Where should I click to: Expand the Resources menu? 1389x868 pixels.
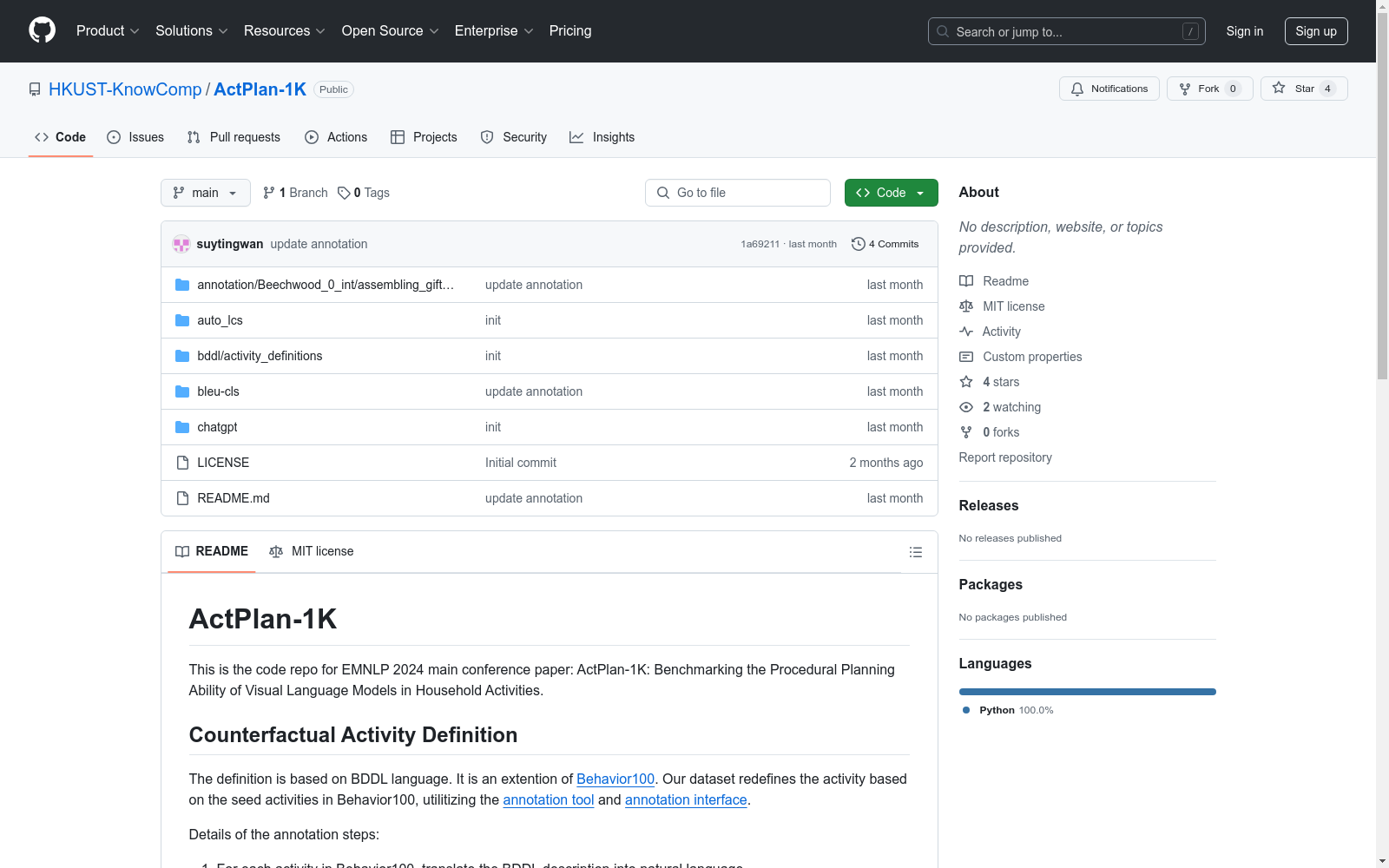(285, 31)
